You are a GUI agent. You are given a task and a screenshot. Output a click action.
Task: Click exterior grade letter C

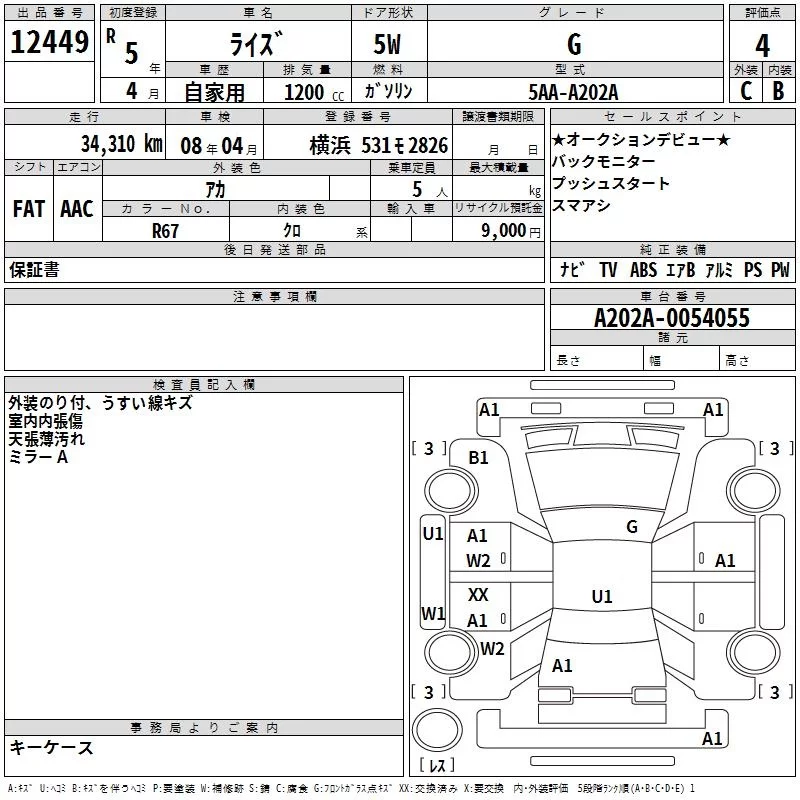(x=746, y=91)
